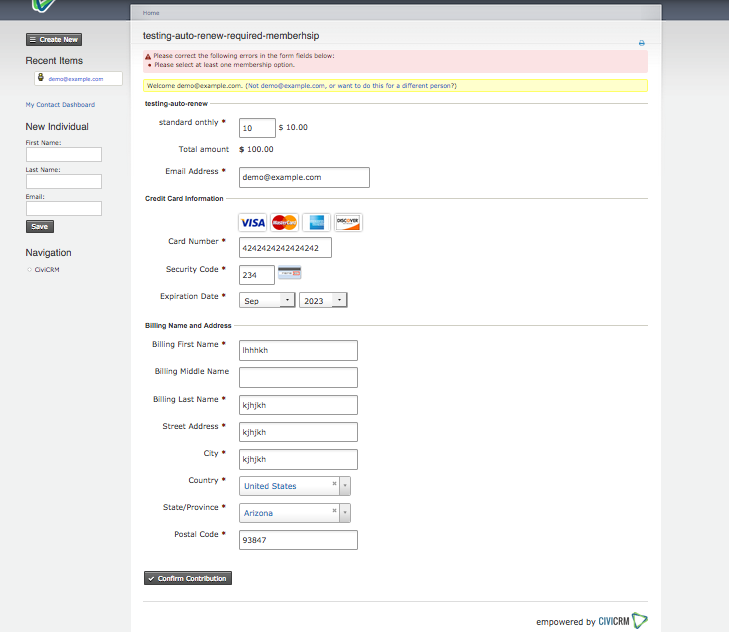Click Save for new individual
Screen dimensions: 729x632
coord(40,226)
